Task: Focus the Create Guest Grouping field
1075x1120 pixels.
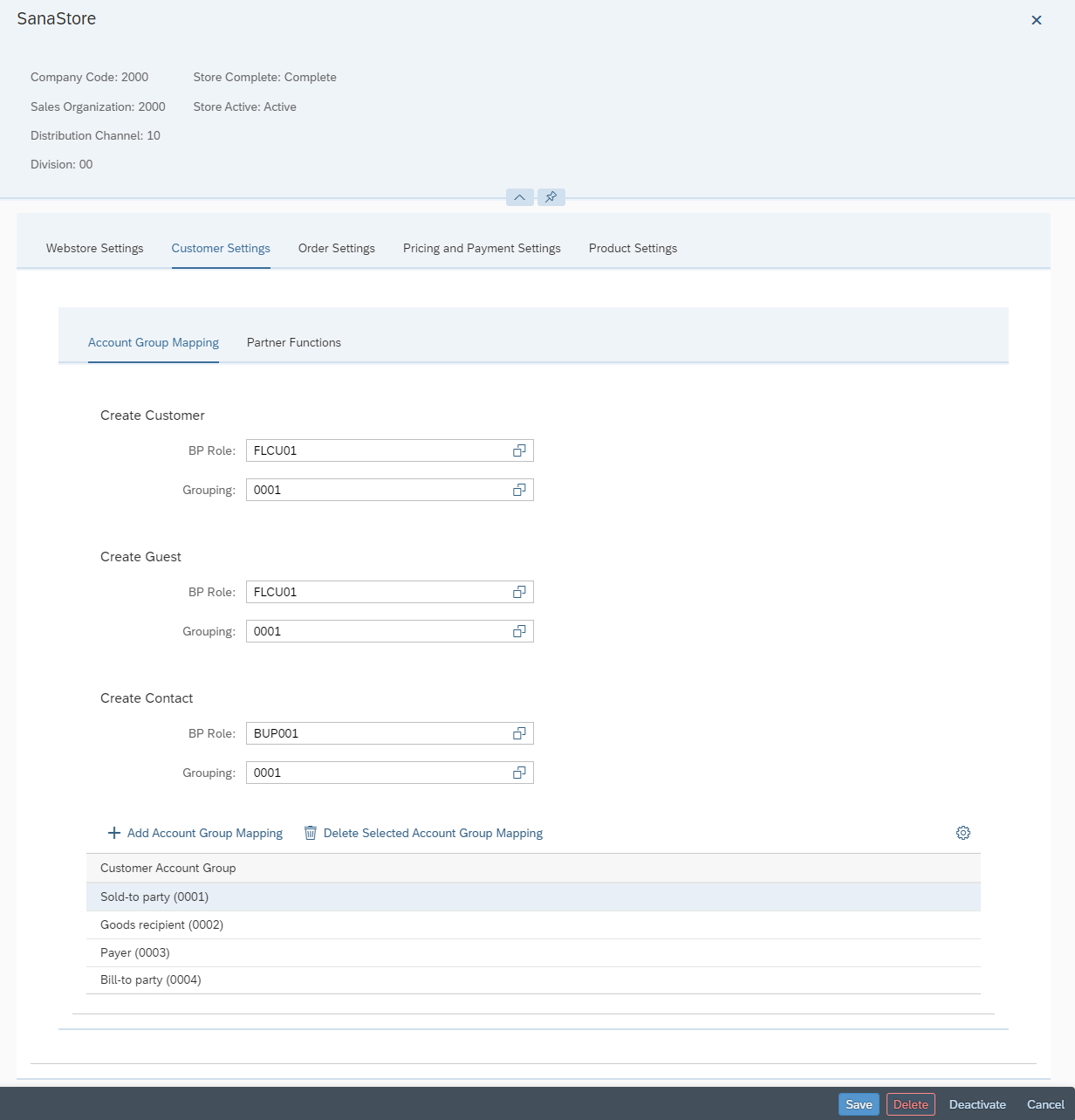Action: [390, 631]
